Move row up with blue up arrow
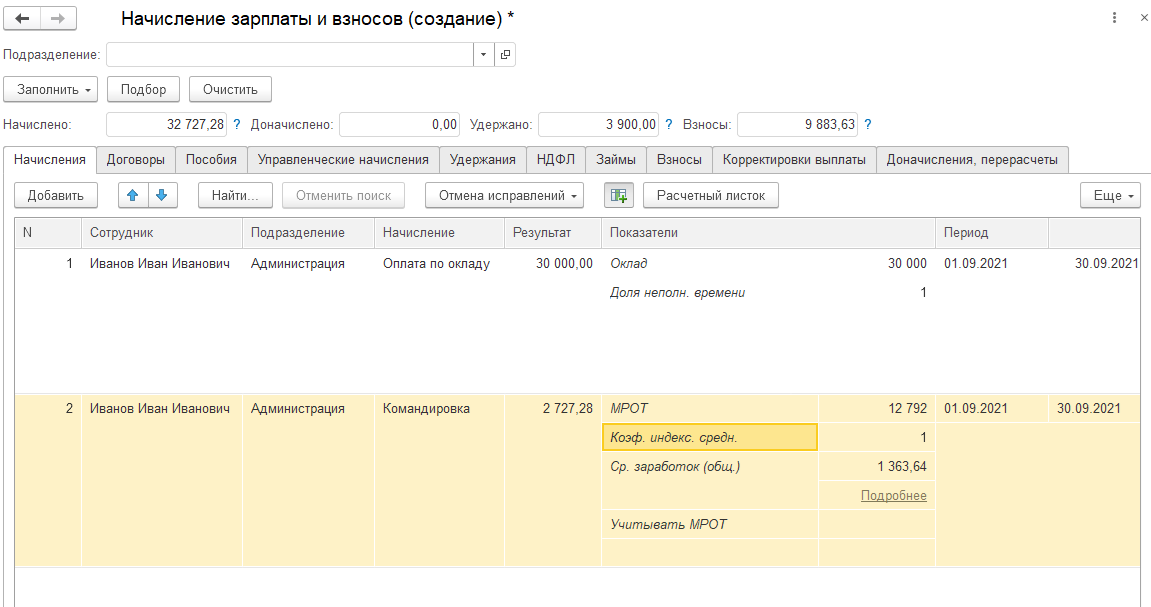Screen dimensions: 1151x607 [133, 195]
